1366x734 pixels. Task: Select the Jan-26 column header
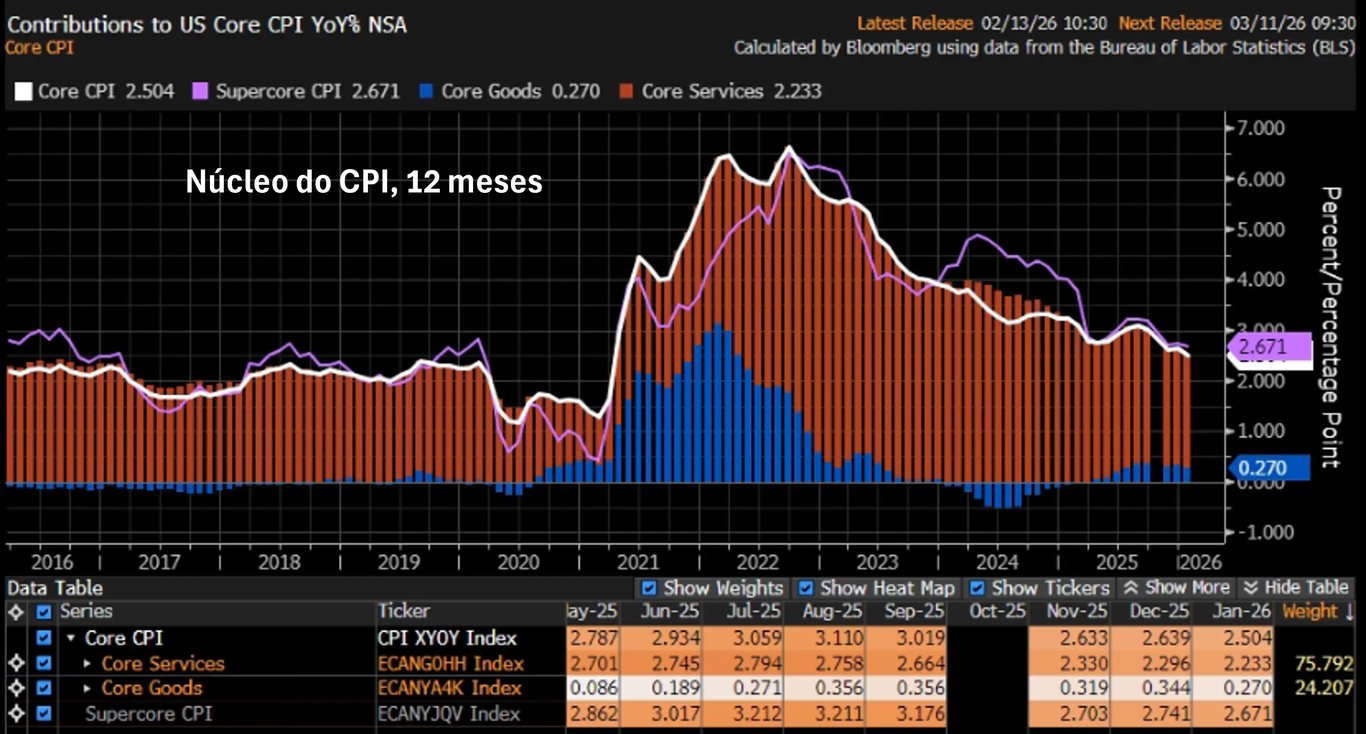coord(1239,611)
